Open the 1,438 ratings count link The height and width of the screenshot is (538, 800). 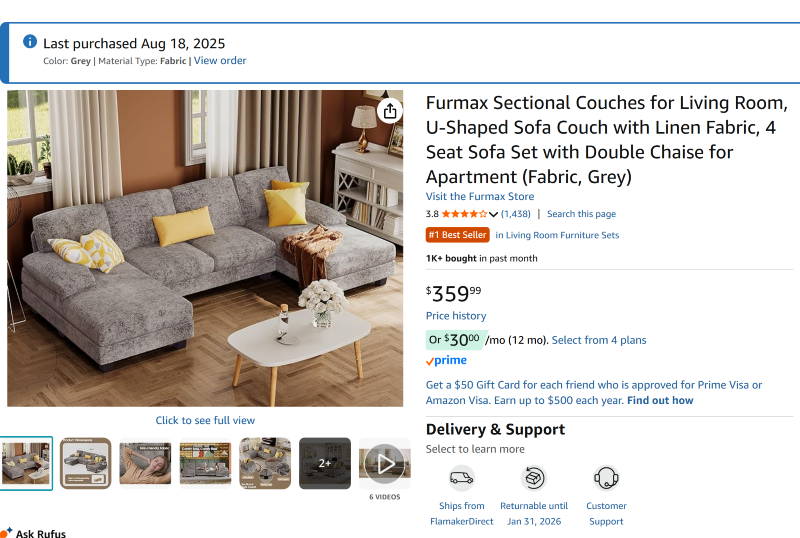[x=516, y=214]
